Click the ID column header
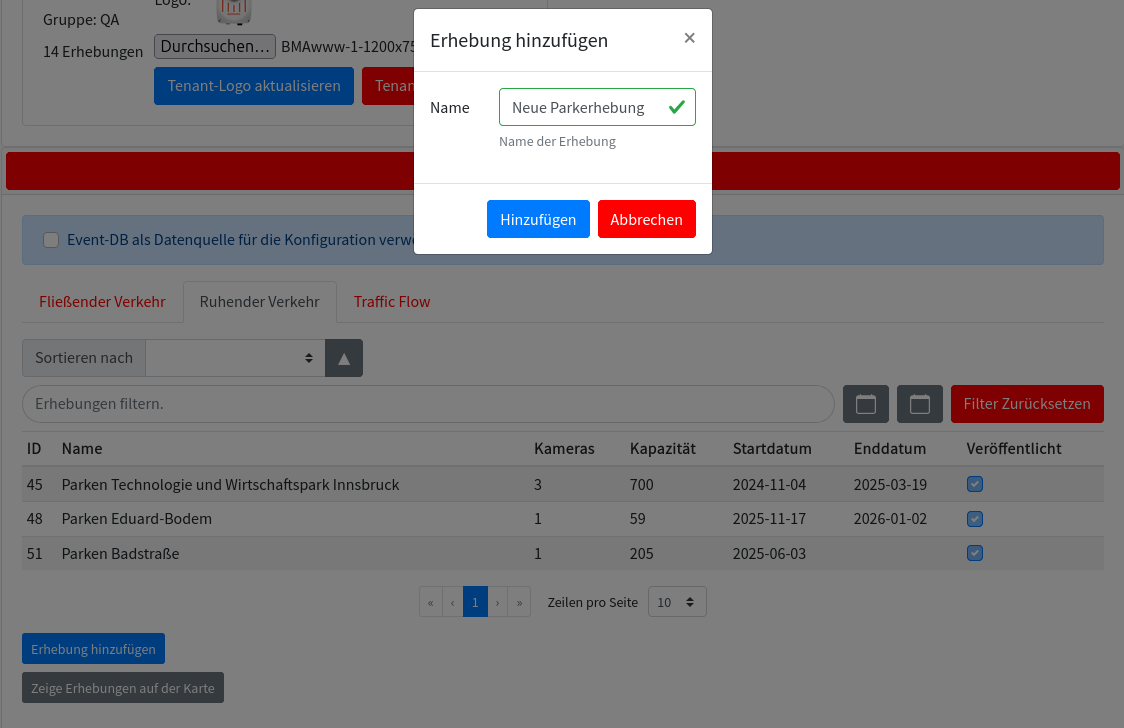1124x728 pixels. 34,449
